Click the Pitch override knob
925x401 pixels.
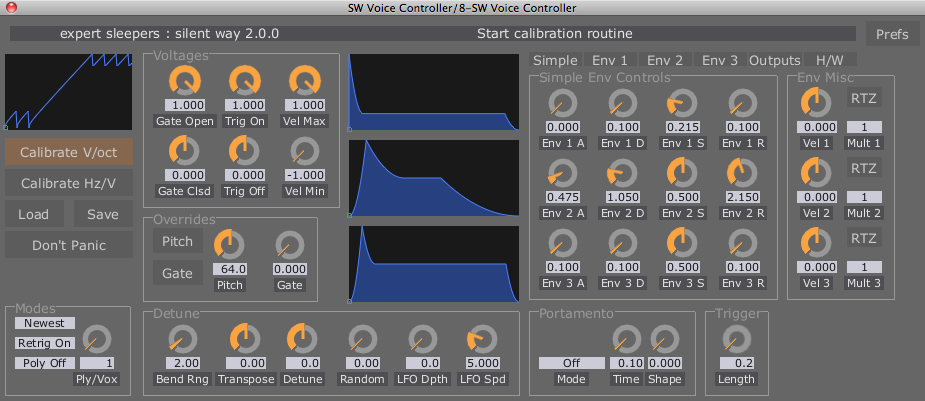click(229, 245)
